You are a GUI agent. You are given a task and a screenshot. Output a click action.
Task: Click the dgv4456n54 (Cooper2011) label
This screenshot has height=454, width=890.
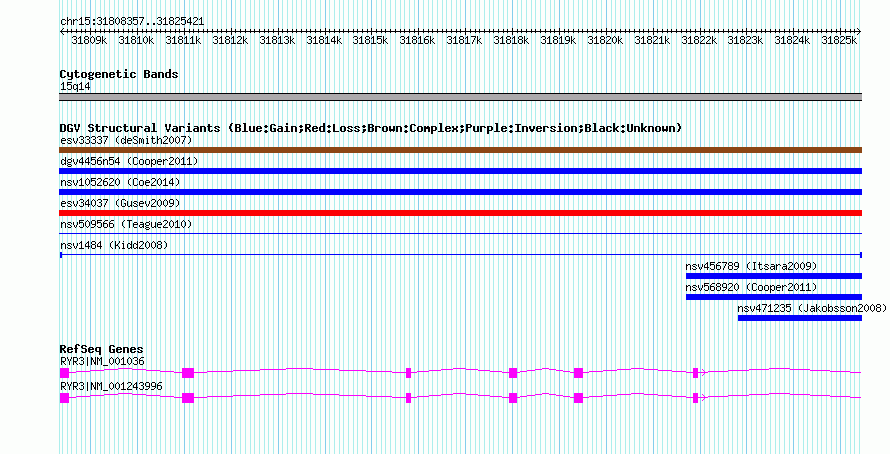tap(129, 161)
